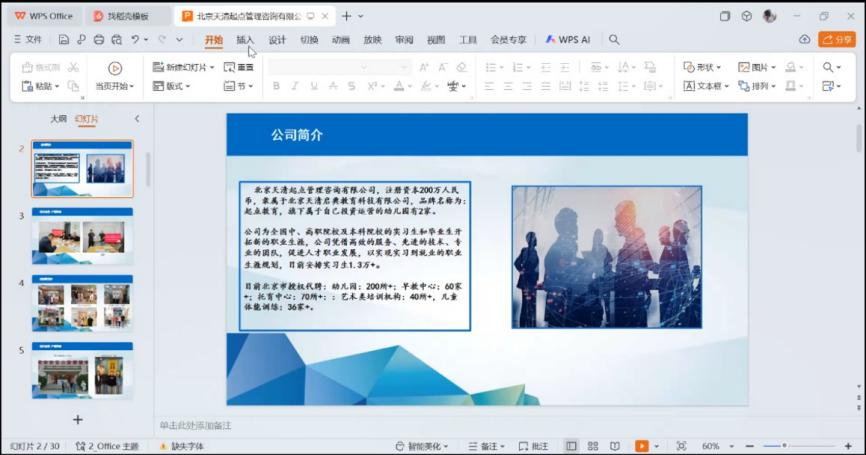Screen dimensions: 866x455
Task: Switch to the 设计 ribbon tab
Action: [x=277, y=40]
